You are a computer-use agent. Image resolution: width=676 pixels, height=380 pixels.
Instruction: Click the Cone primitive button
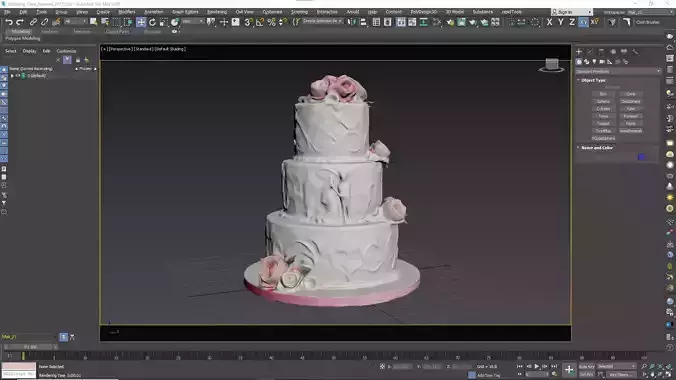[x=631, y=94]
